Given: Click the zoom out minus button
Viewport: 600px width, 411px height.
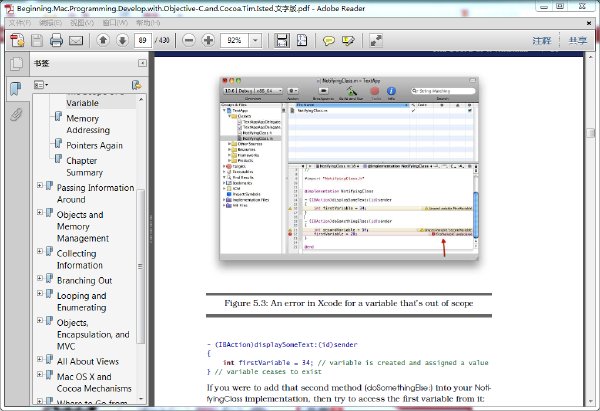Looking at the screenshot, I should point(189,40).
